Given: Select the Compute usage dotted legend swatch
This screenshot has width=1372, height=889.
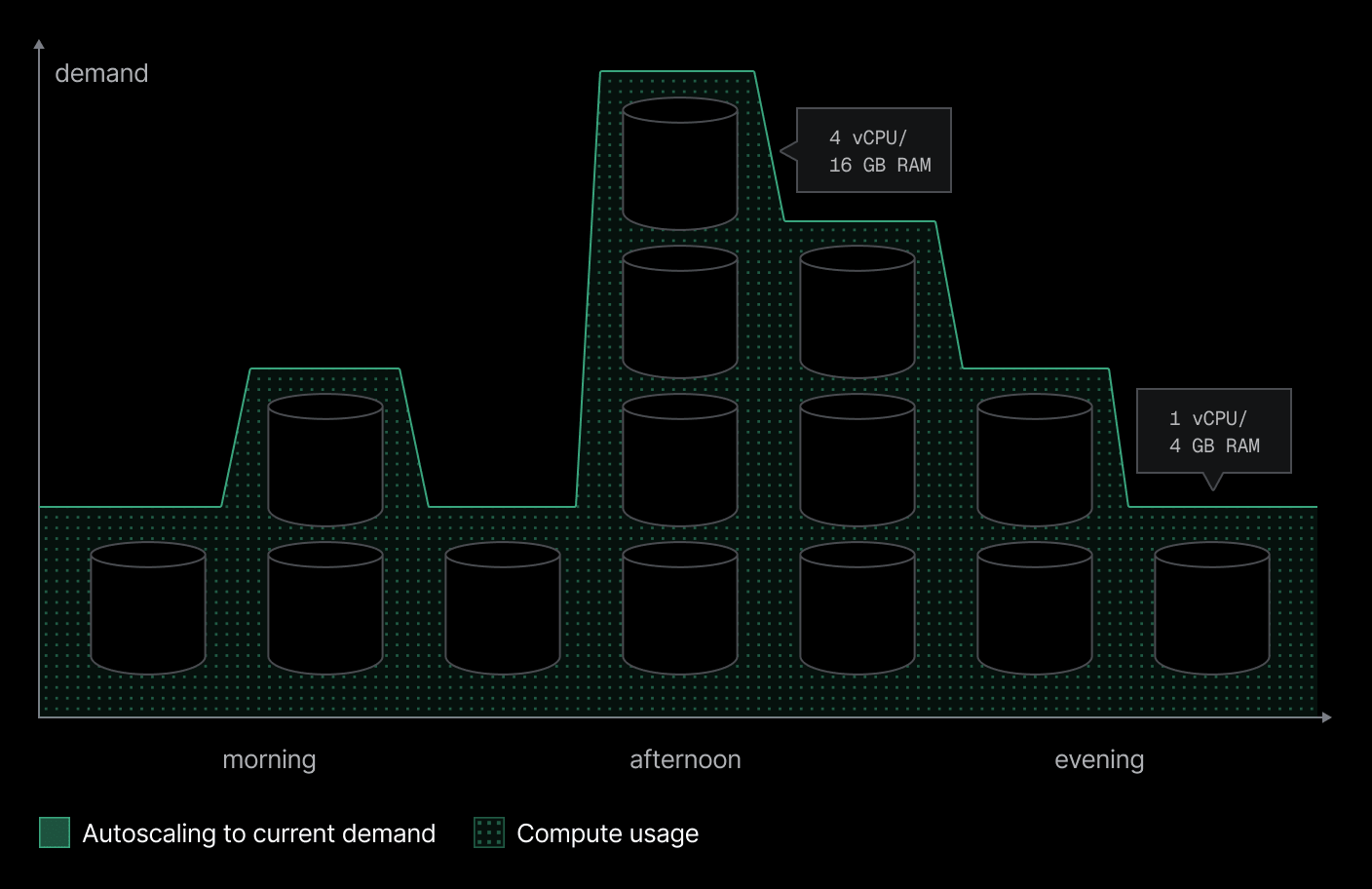Looking at the screenshot, I should click(489, 832).
